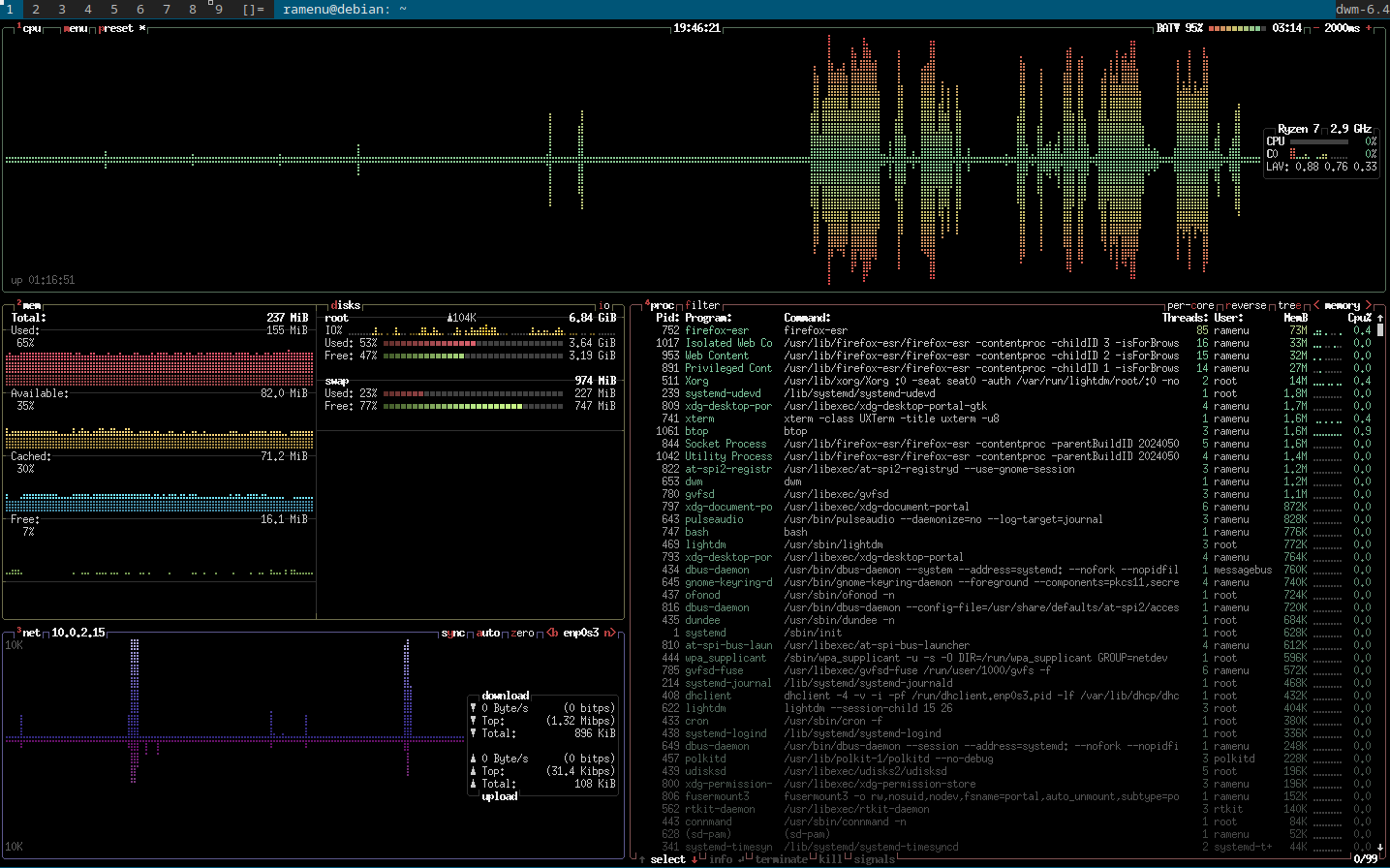The image size is (1390, 868).
Task: Toggle per-core CPU display
Action: pyautogui.click(x=1189, y=305)
